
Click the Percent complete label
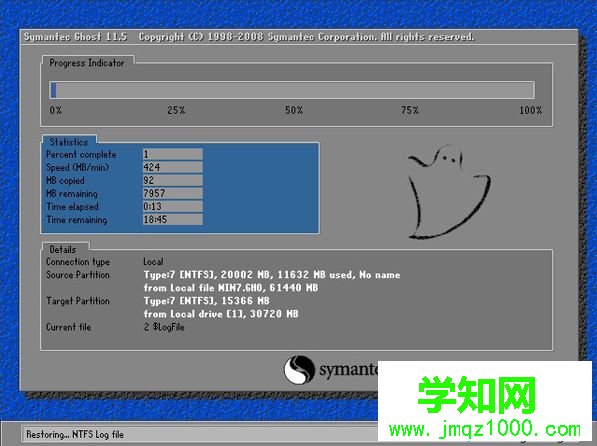pos(81,155)
